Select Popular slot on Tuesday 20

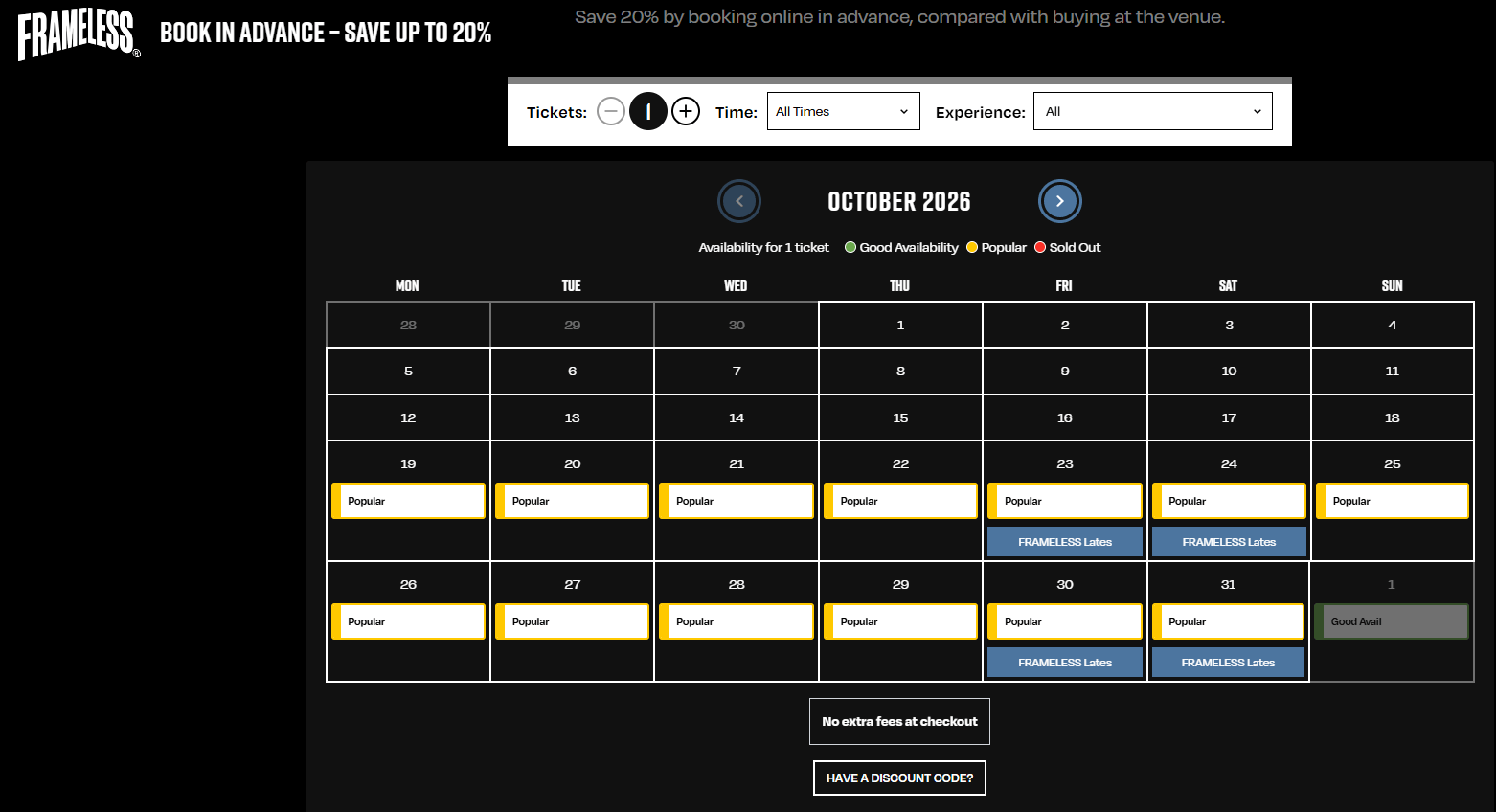coord(573,501)
